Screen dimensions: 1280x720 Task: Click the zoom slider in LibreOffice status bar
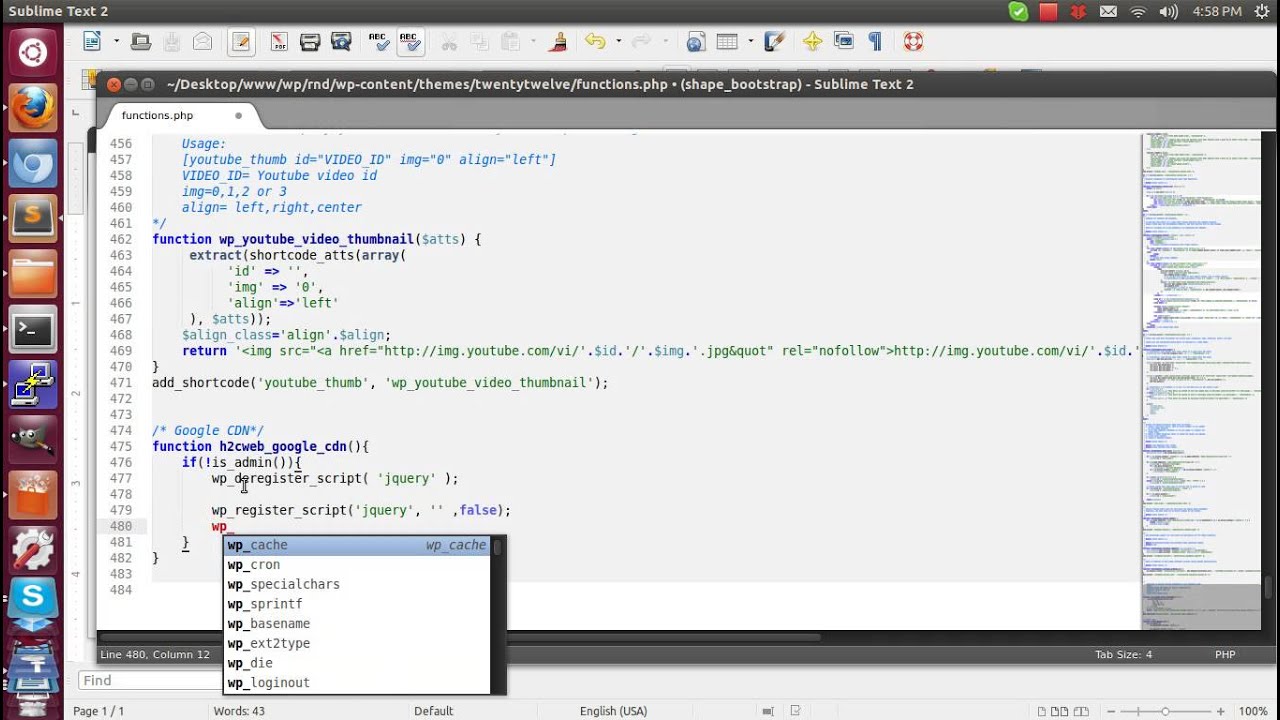pos(1165,711)
